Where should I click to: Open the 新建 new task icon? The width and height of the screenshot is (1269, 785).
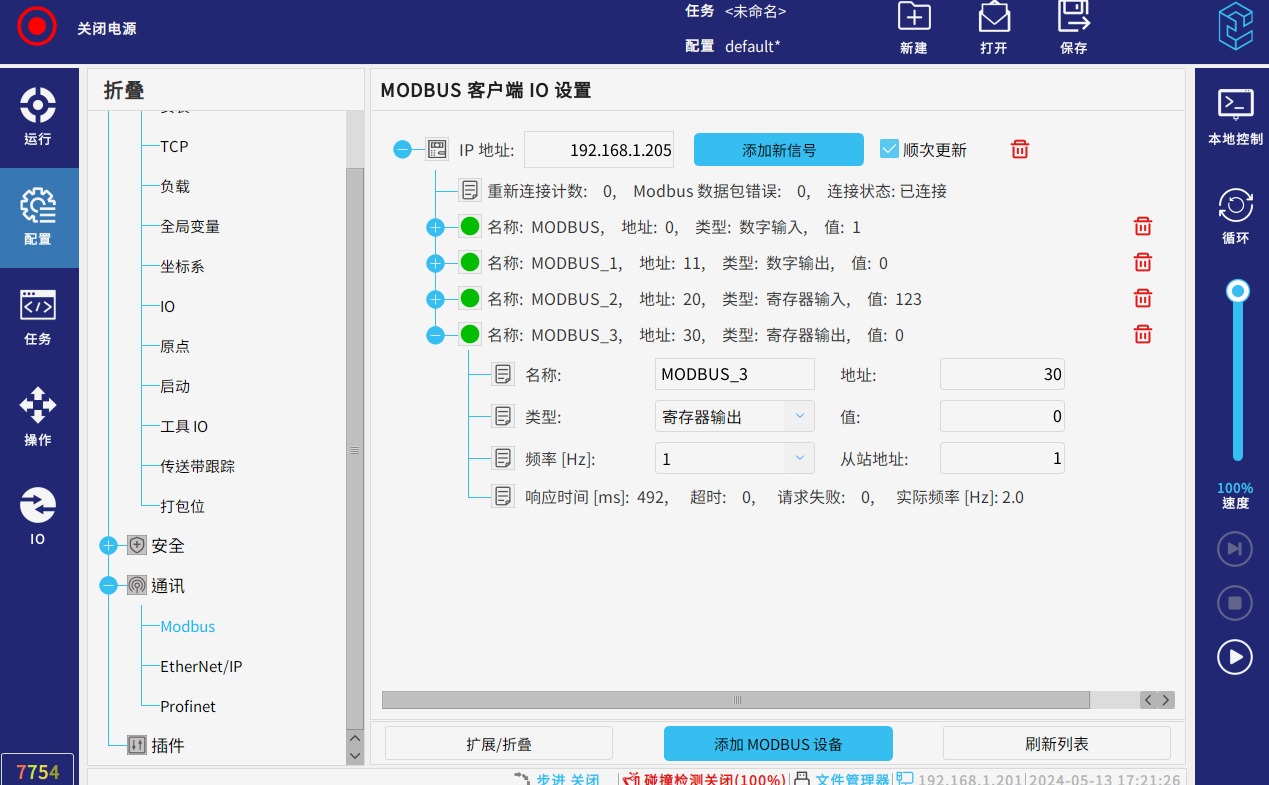[x=913, y=18]
